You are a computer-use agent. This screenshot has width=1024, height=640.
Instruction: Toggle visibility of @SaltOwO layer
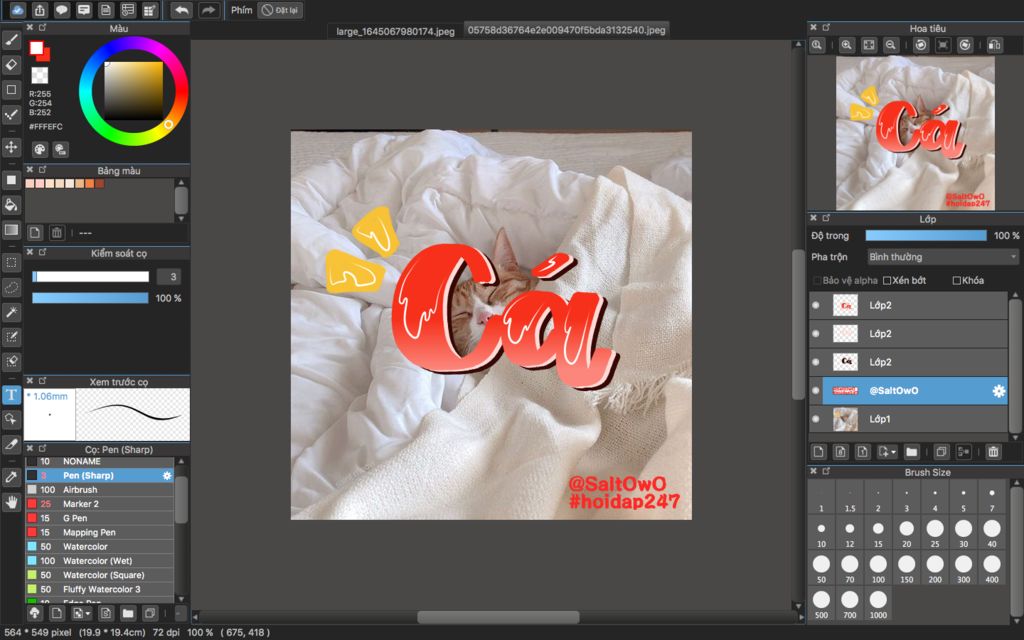pyautogui.click(x=816, y=391)
